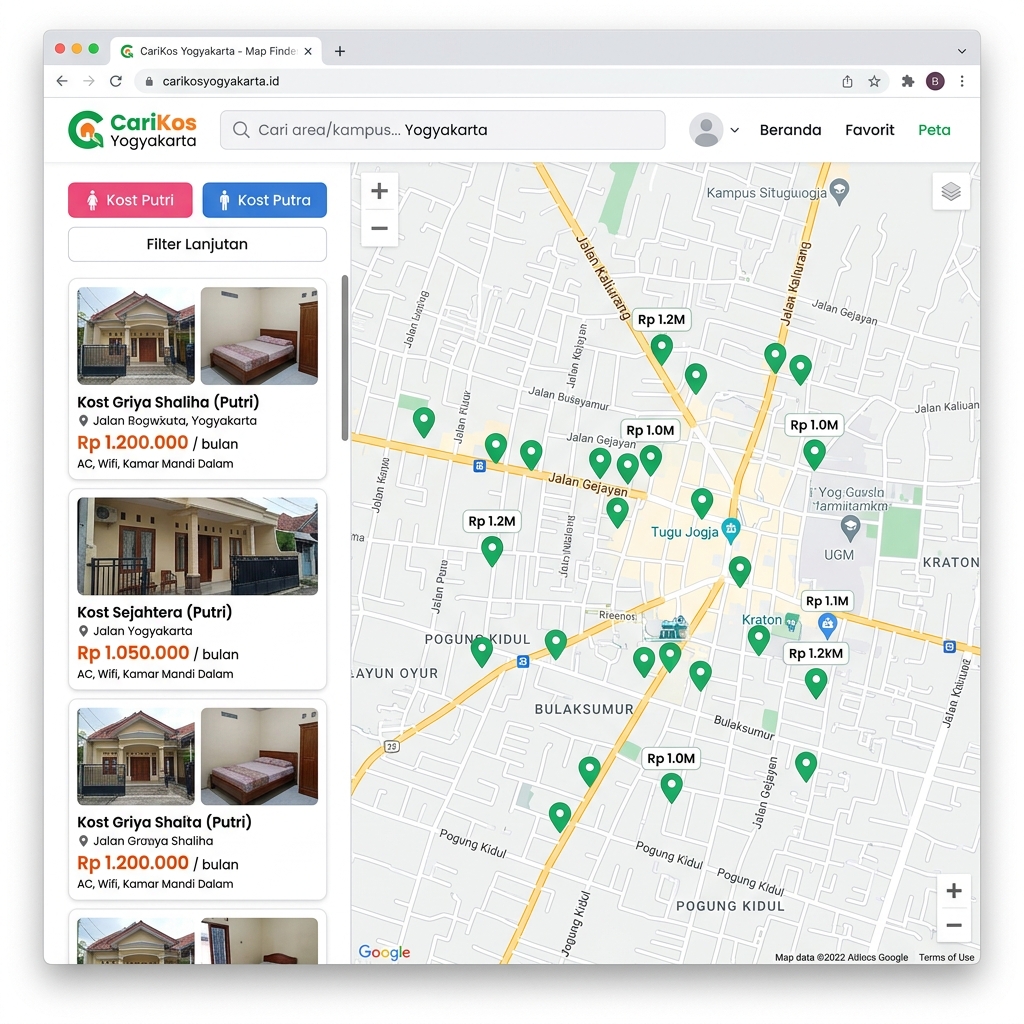Click the Rp 1.050.000 price text
The image size is (1024, 1024).
(133, 652)
